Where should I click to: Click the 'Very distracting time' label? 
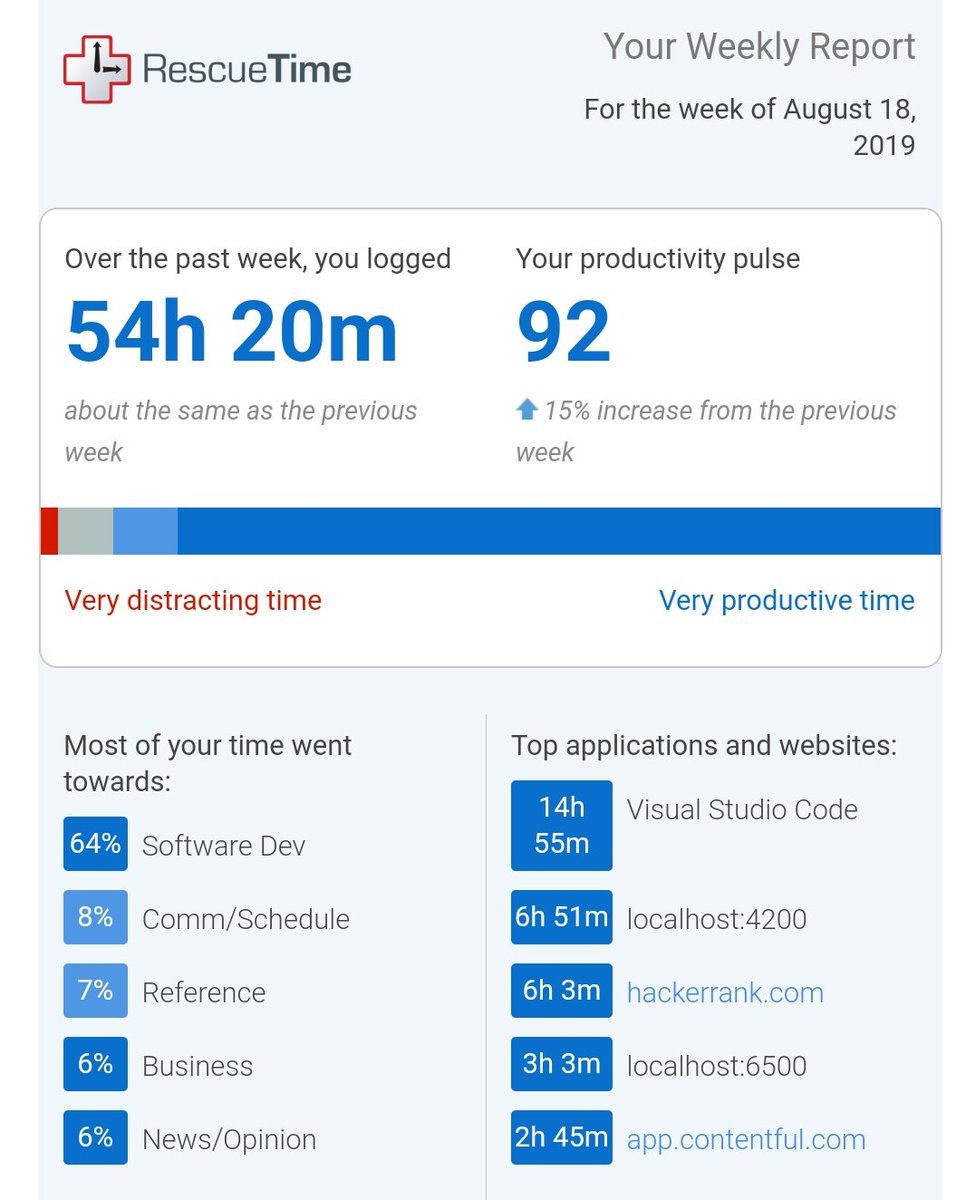(193, 600)
